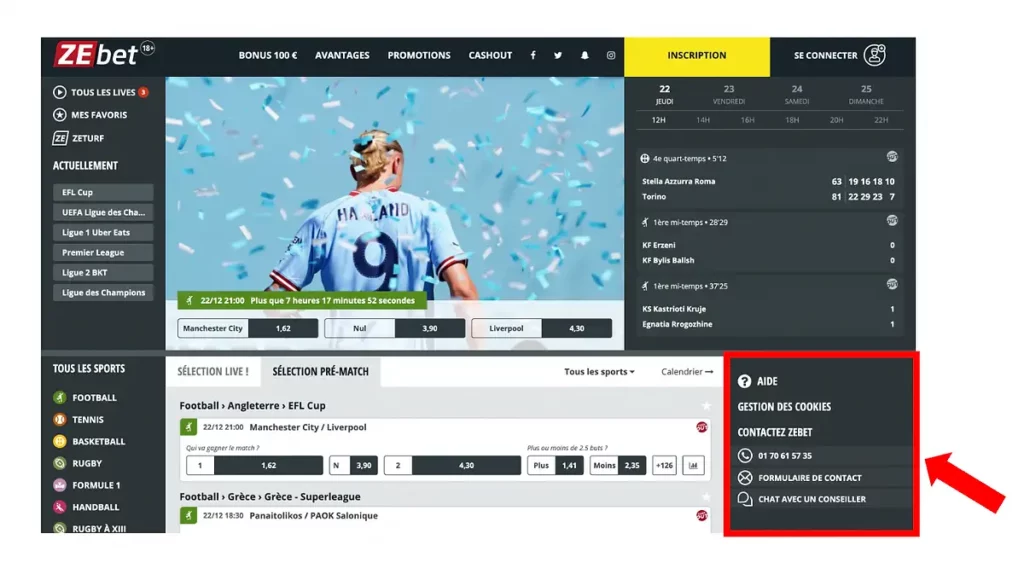Open Formulaire de contact link
Image resolution: width=1024 pixels, height=580 pixels.
[809, 478]
